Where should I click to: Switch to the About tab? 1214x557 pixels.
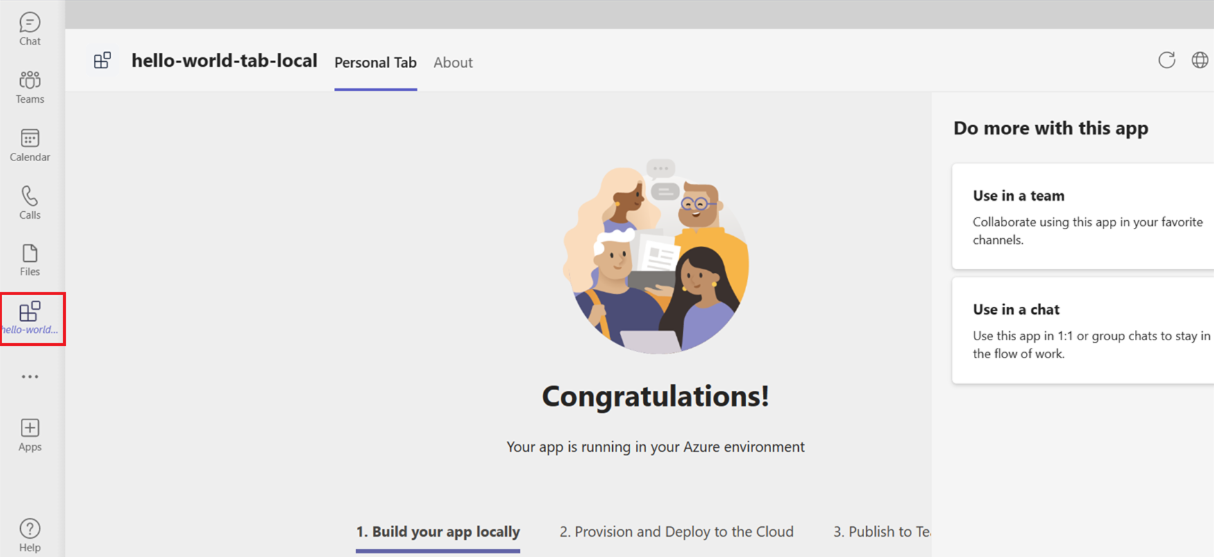[453, 62]
